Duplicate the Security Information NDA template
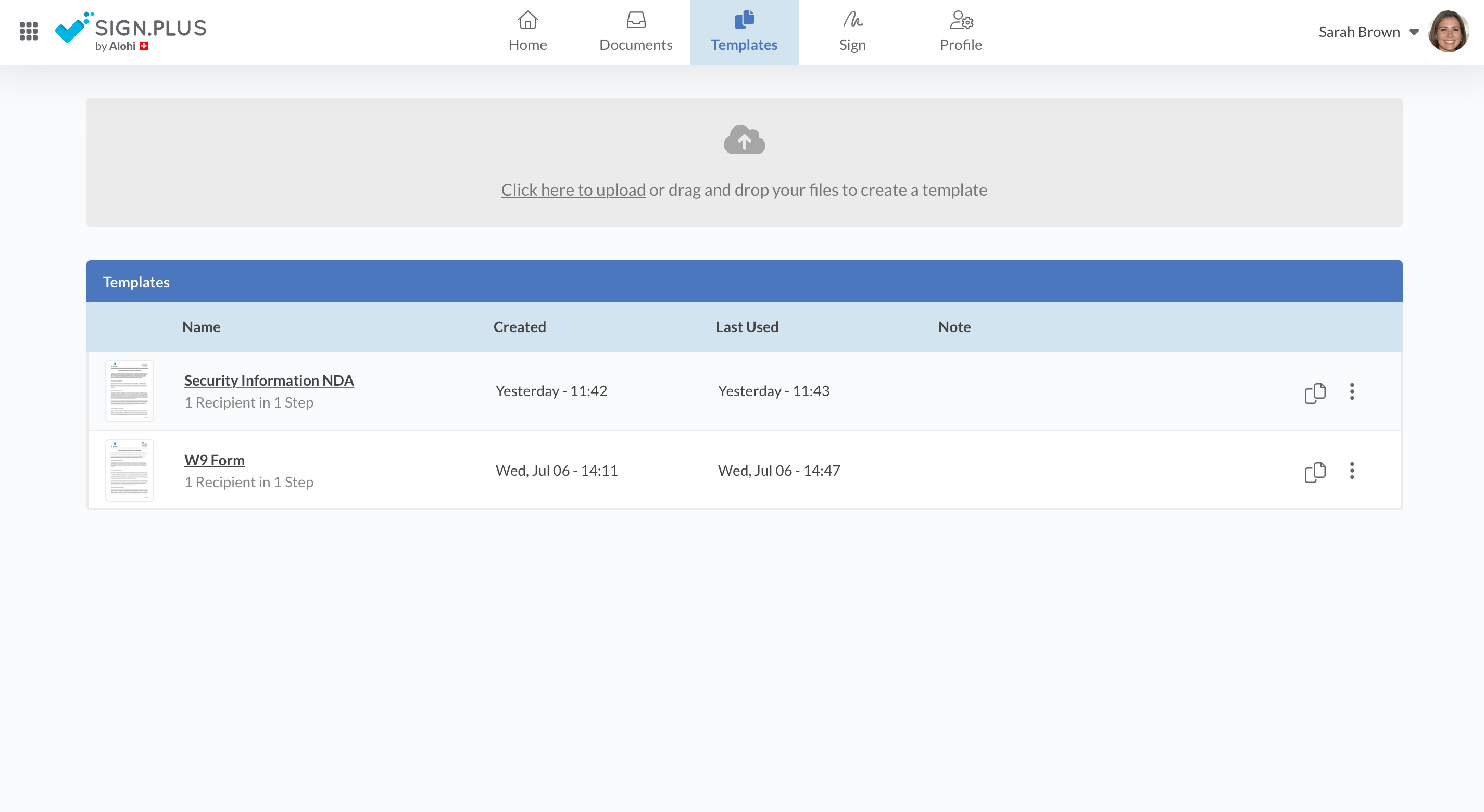Viewport: 1484px width, 812px height. pos(1315,393)
